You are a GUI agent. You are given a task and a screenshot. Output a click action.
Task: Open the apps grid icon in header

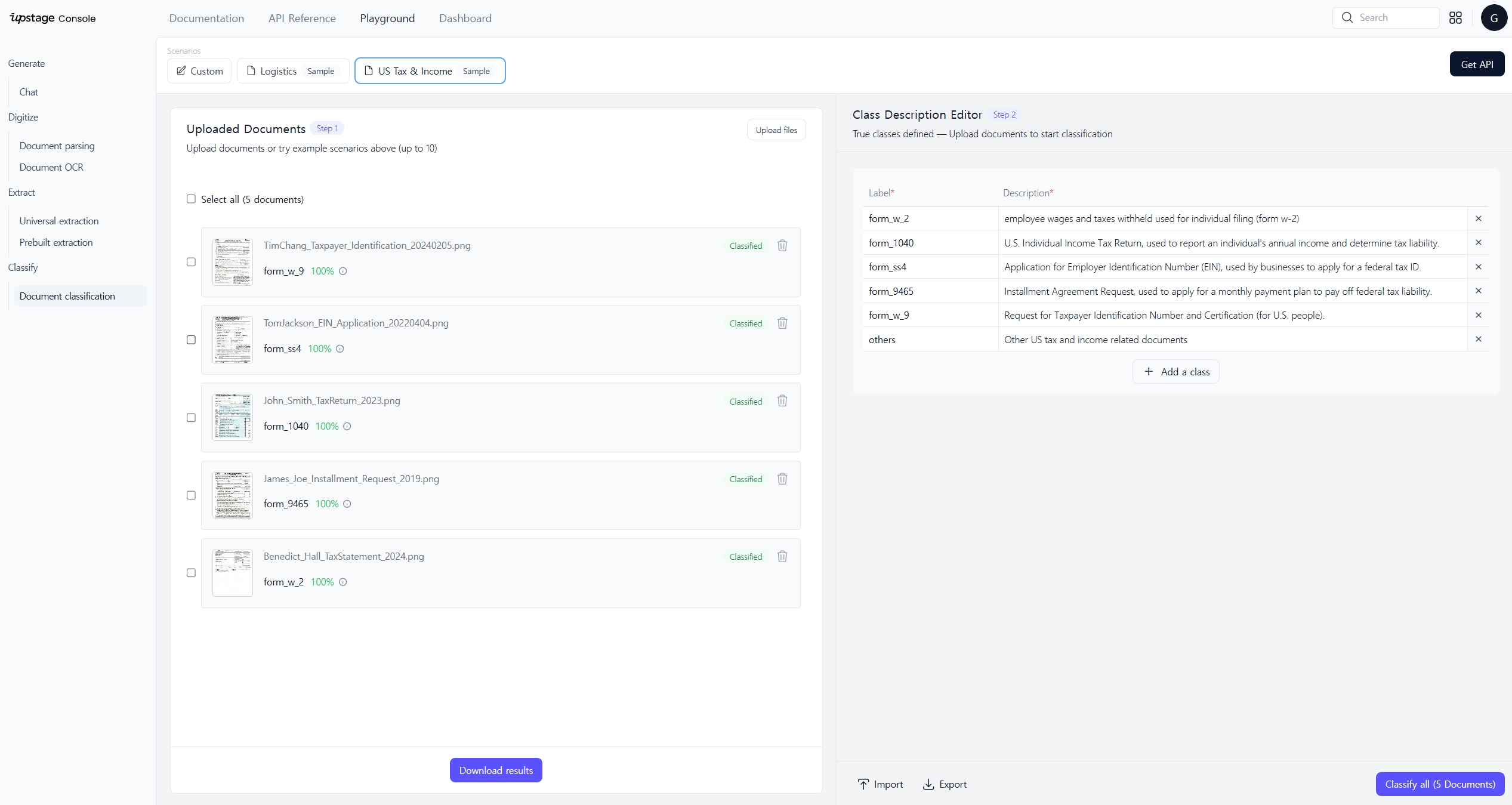(1455, 18)
